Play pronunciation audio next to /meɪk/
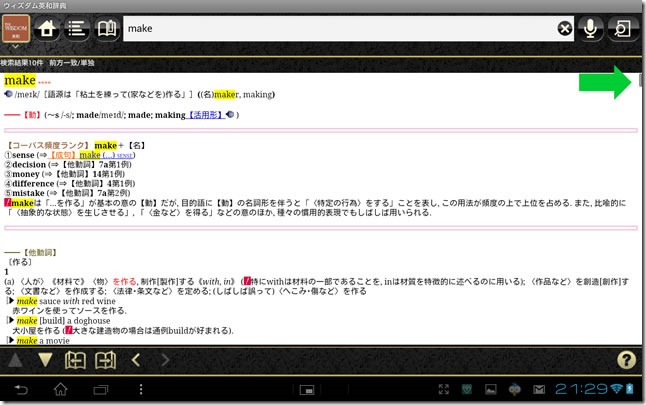646x405 pixels. click(9, 94)
